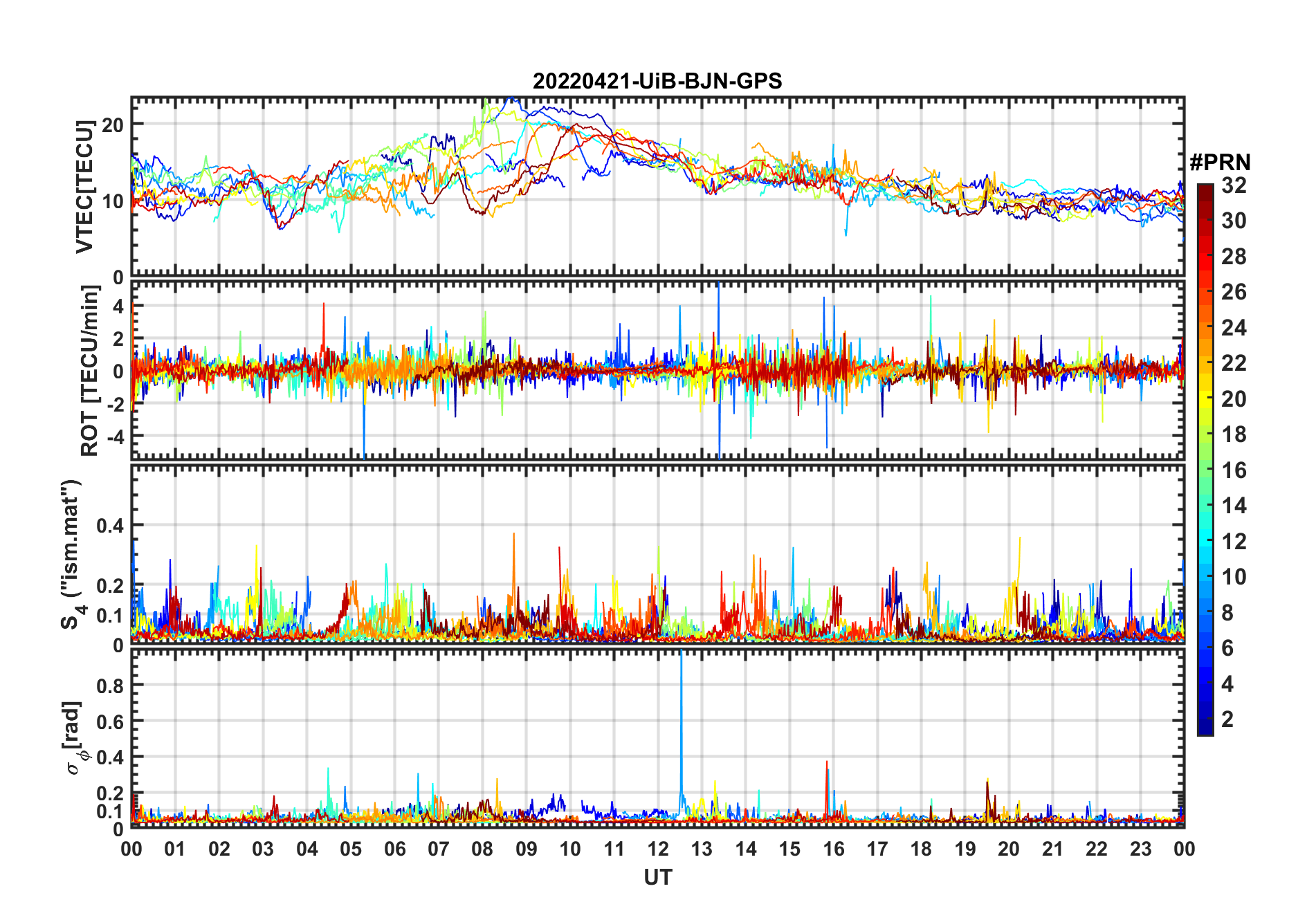The height and width of the screenshot is (920, 1316).
Task: Click the S4 y-axis label
Action: pyautogui.click(x=71, y=554)
